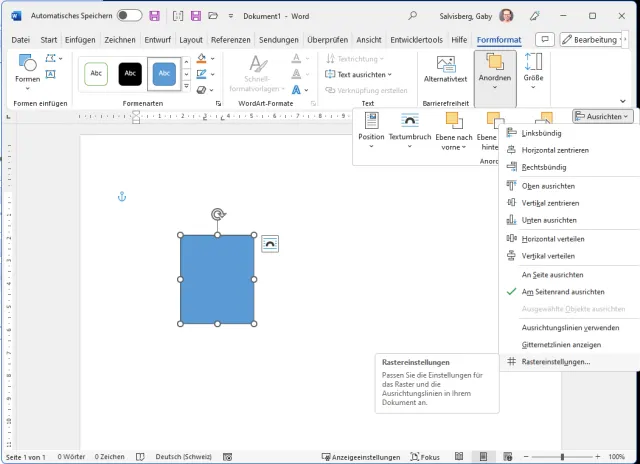Choose Vertikal zentrieren from the menu

(549, 203)
